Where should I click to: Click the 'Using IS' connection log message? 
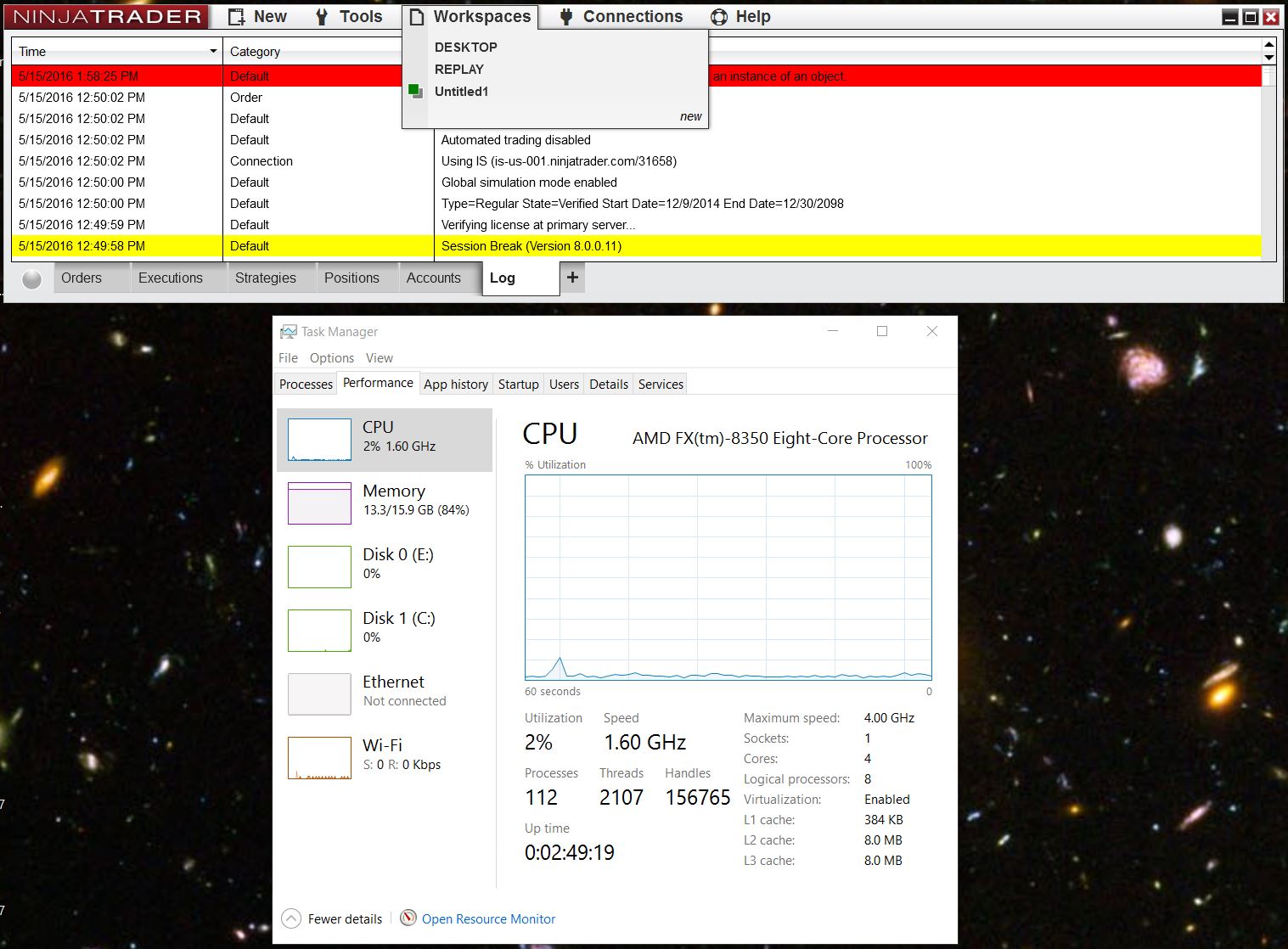(559, 161)
